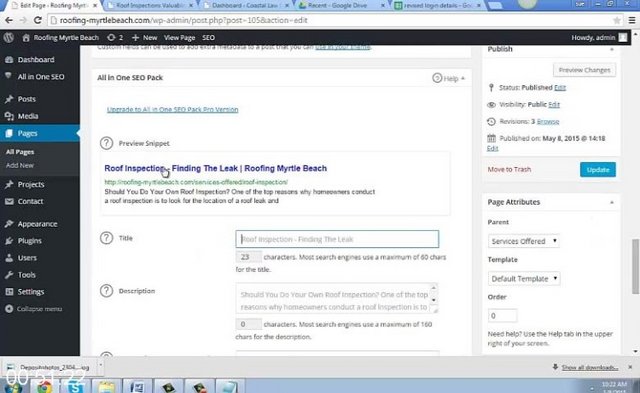Click help icon beside Description field
This screenshot has width=640, height=393.
106,291
